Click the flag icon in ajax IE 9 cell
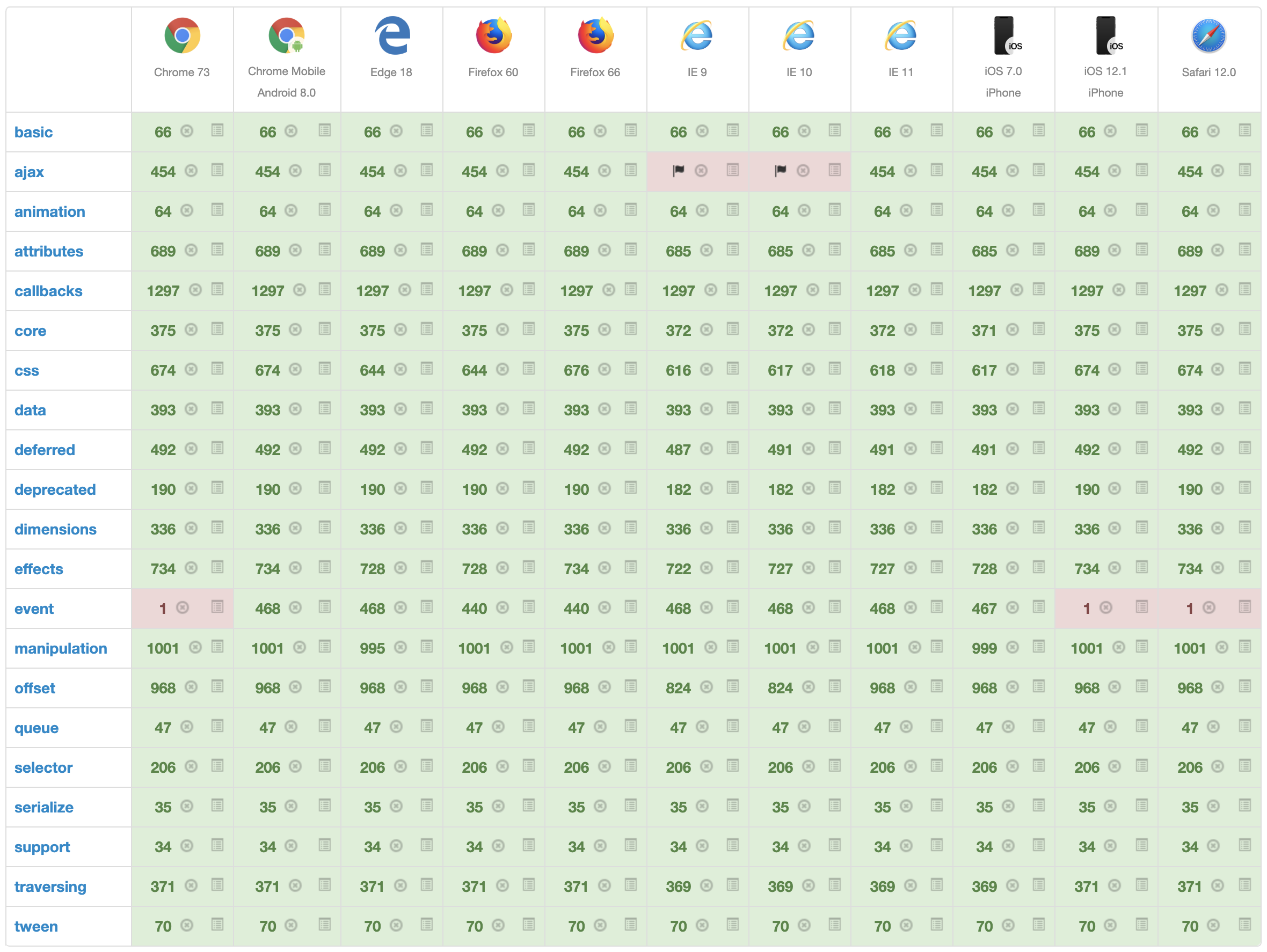The image size is (1267, 952). point(678,171)
